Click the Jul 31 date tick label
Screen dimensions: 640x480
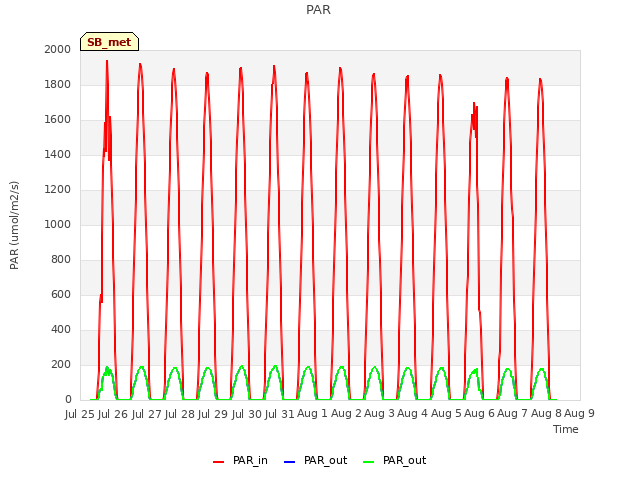(x=280, y=414)
